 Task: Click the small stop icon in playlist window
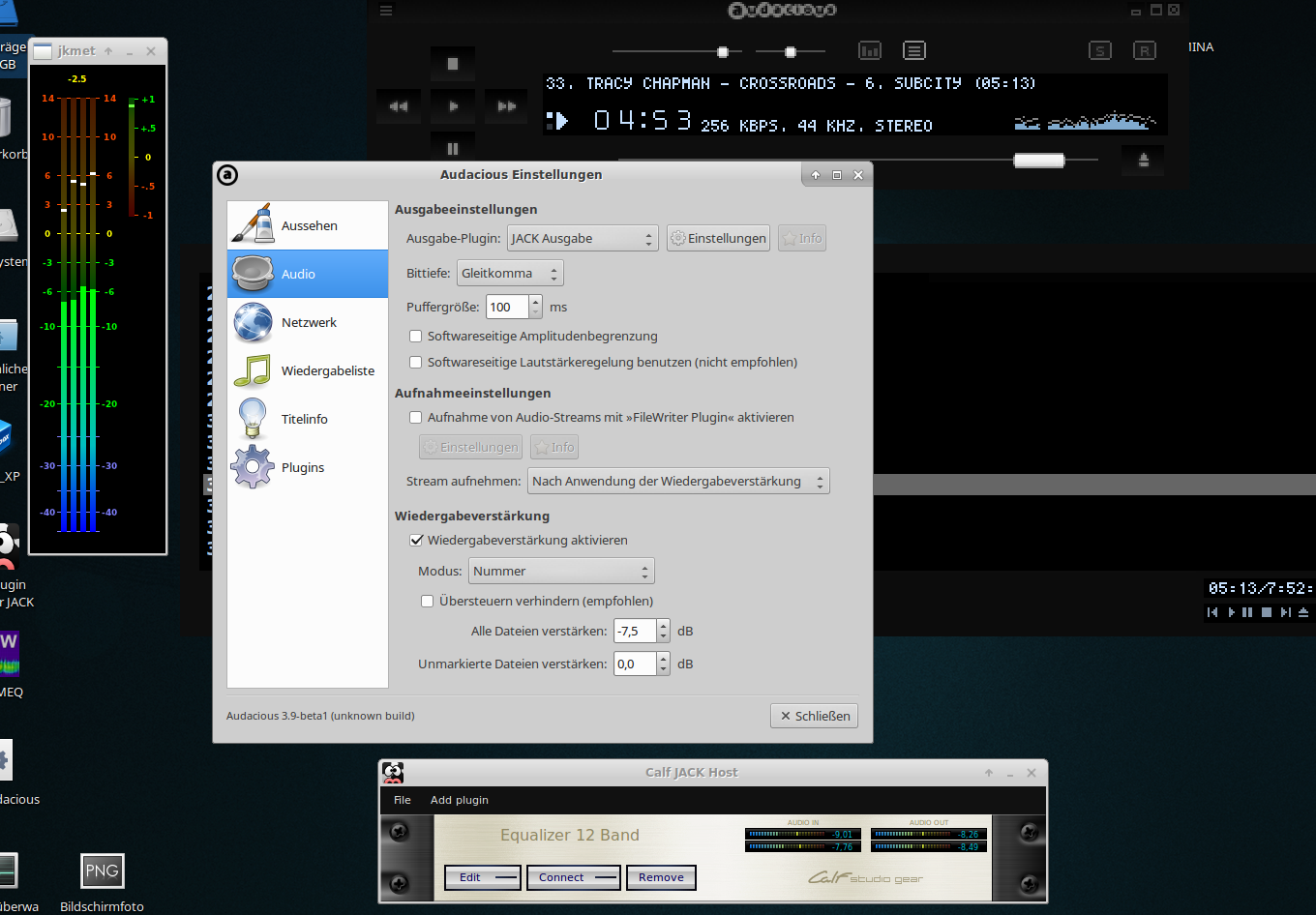click(1267, 612)
